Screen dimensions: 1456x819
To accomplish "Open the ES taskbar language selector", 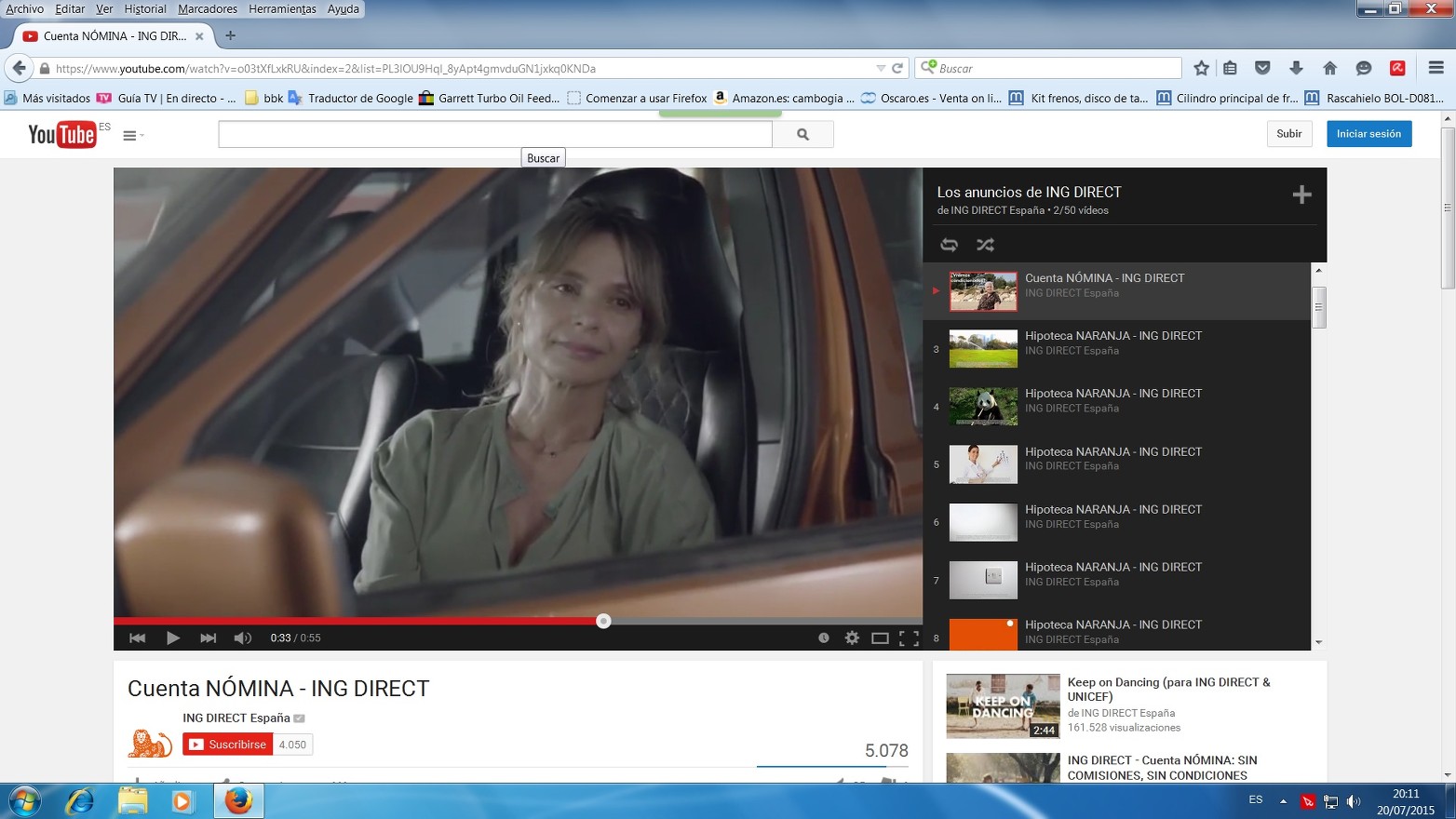I will [1256, 799].
